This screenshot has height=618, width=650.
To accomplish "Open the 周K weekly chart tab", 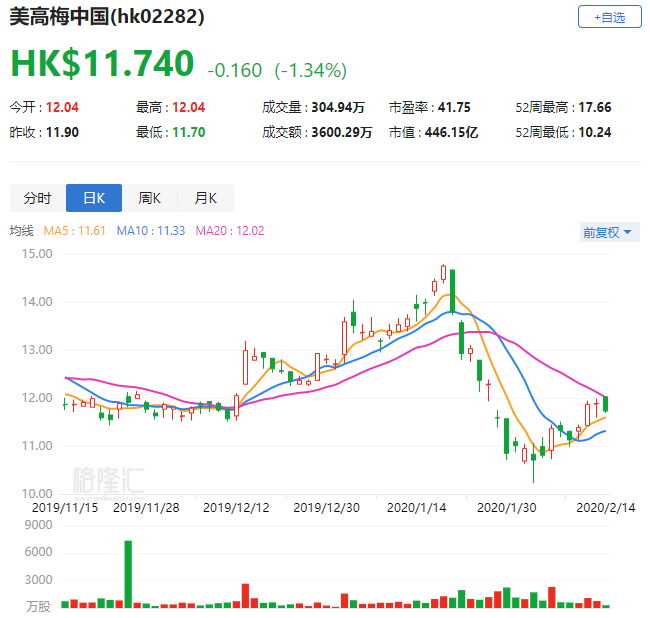I will click(x=150, y=198).
